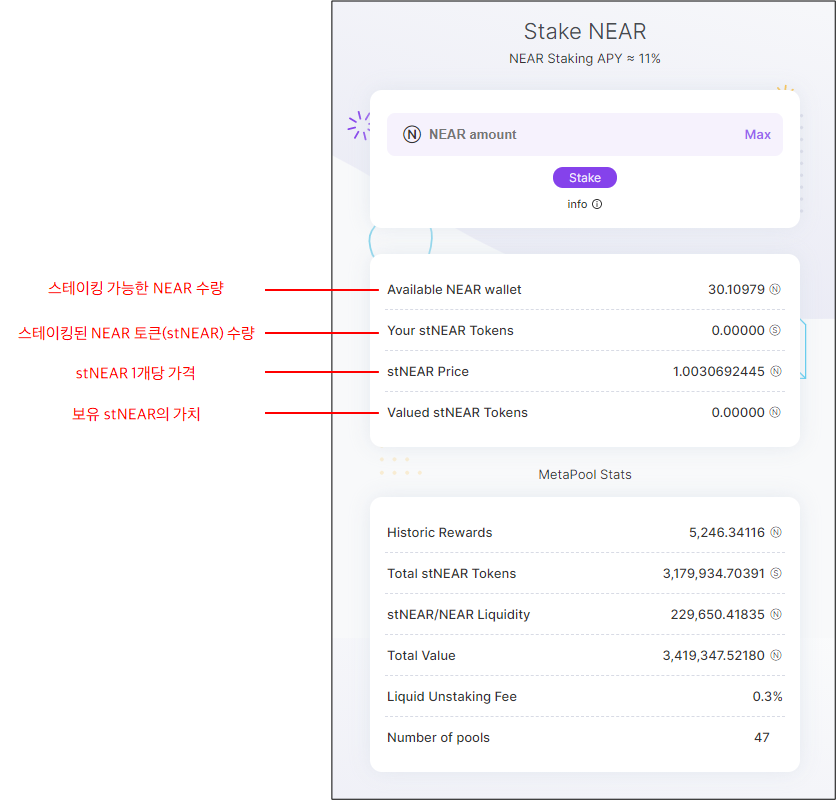
Task: Click stNEAR icon beside Total stNEAR Tokens value
Action: 776,573
